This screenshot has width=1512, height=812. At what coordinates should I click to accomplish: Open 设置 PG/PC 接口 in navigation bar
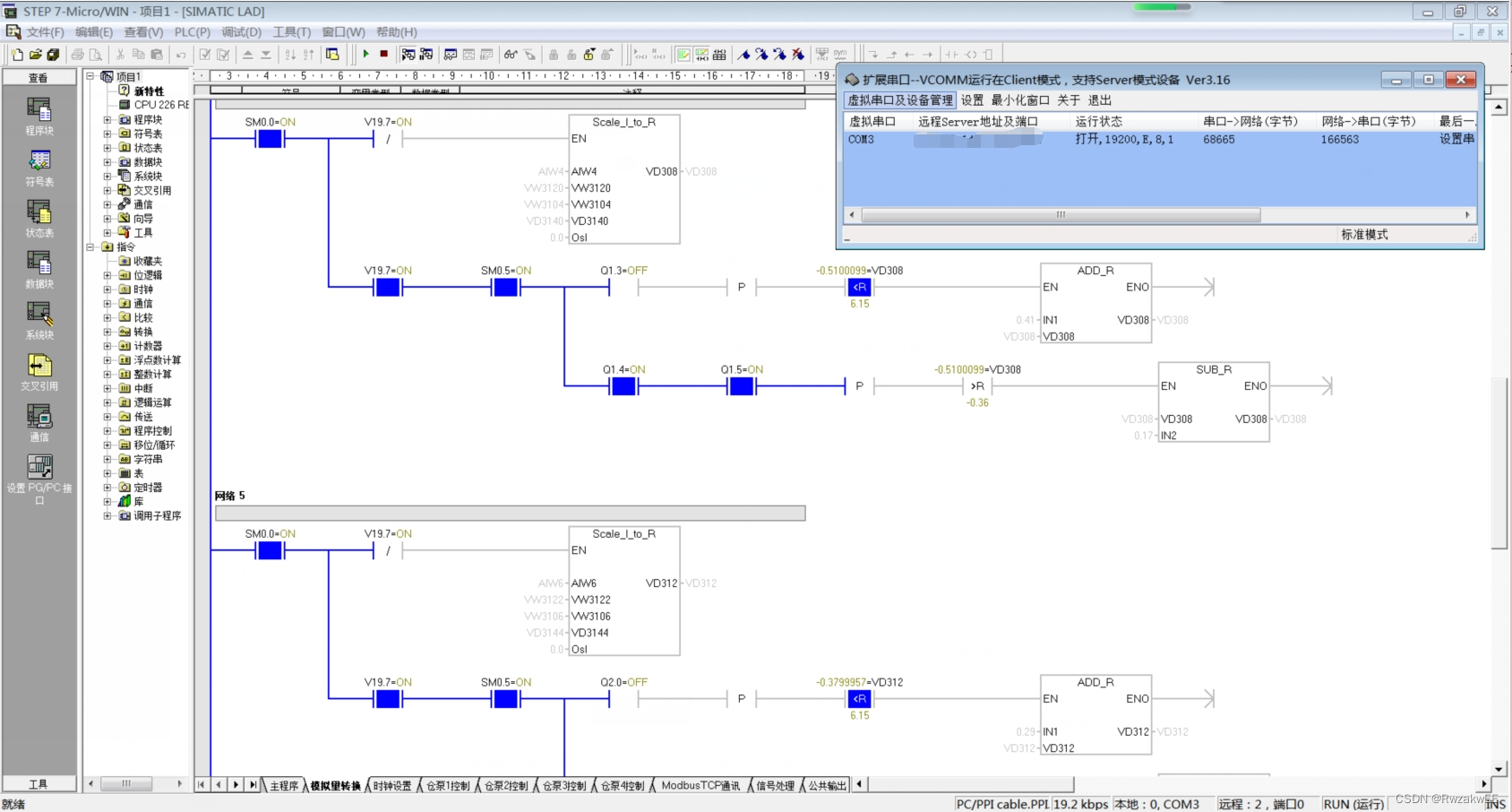click(39, 479)
